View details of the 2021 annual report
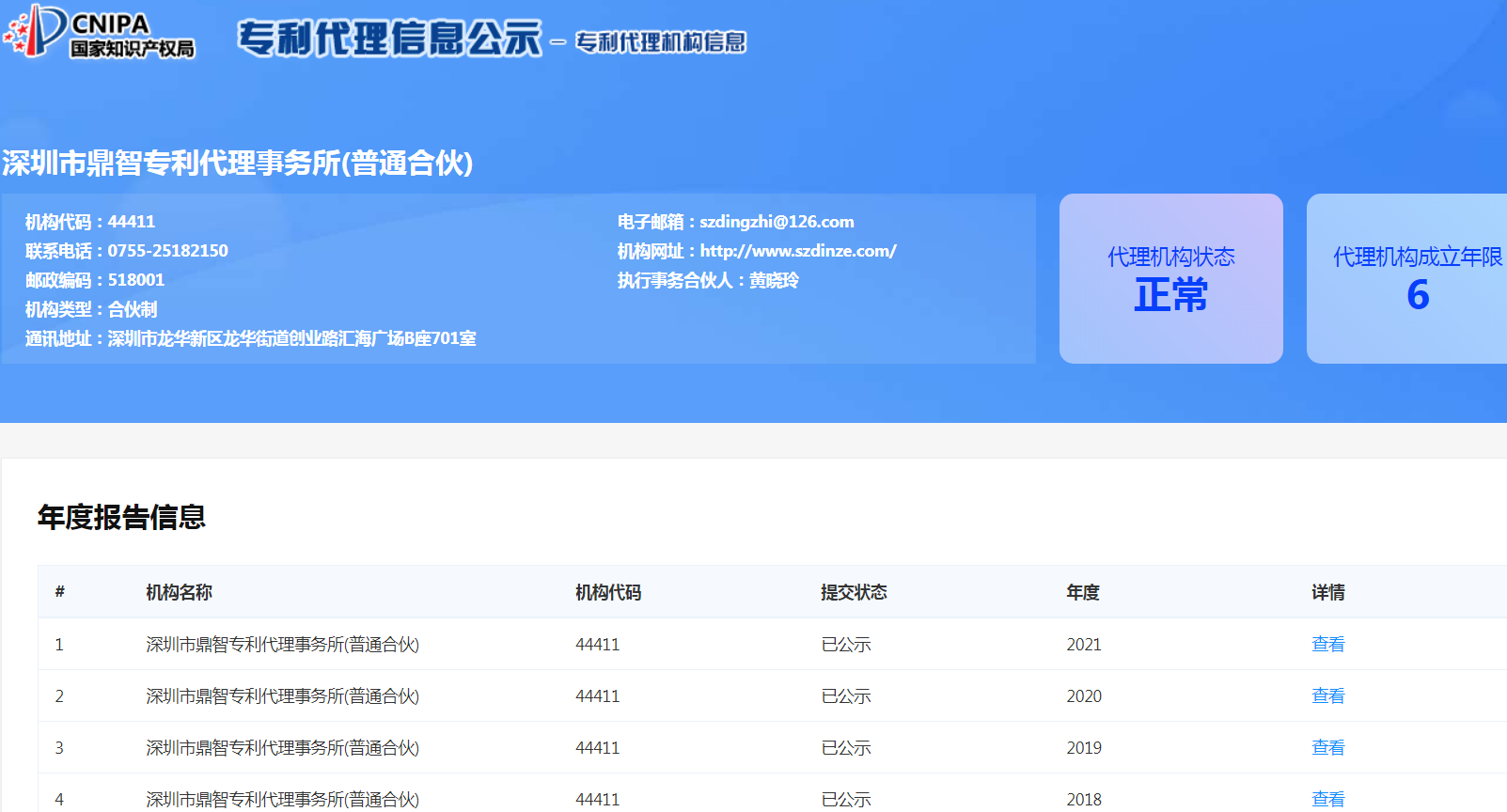The width and height of the screenshot is (1507, 812). tap(1327, 644)
